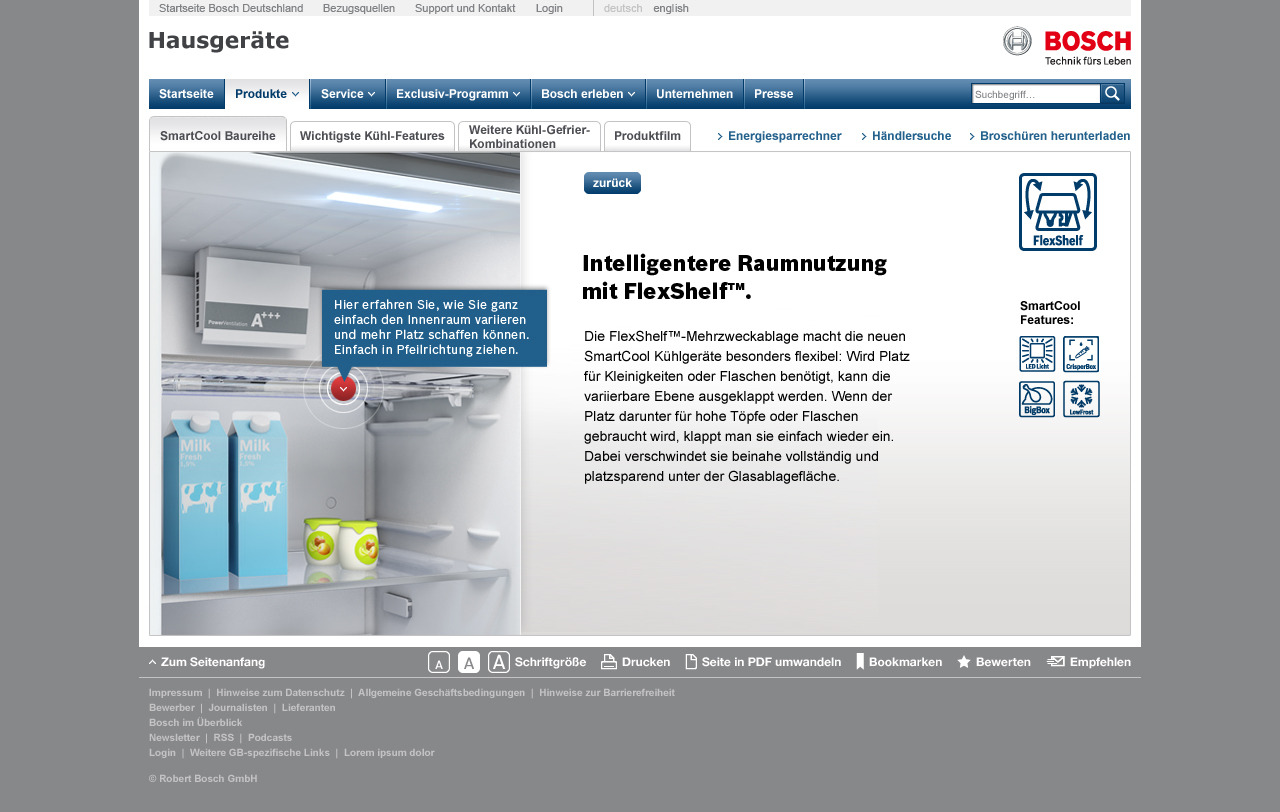Click the Bewerten star icon
The image size is (1280, 812).
pyautogui.click(x=965, y=661)
